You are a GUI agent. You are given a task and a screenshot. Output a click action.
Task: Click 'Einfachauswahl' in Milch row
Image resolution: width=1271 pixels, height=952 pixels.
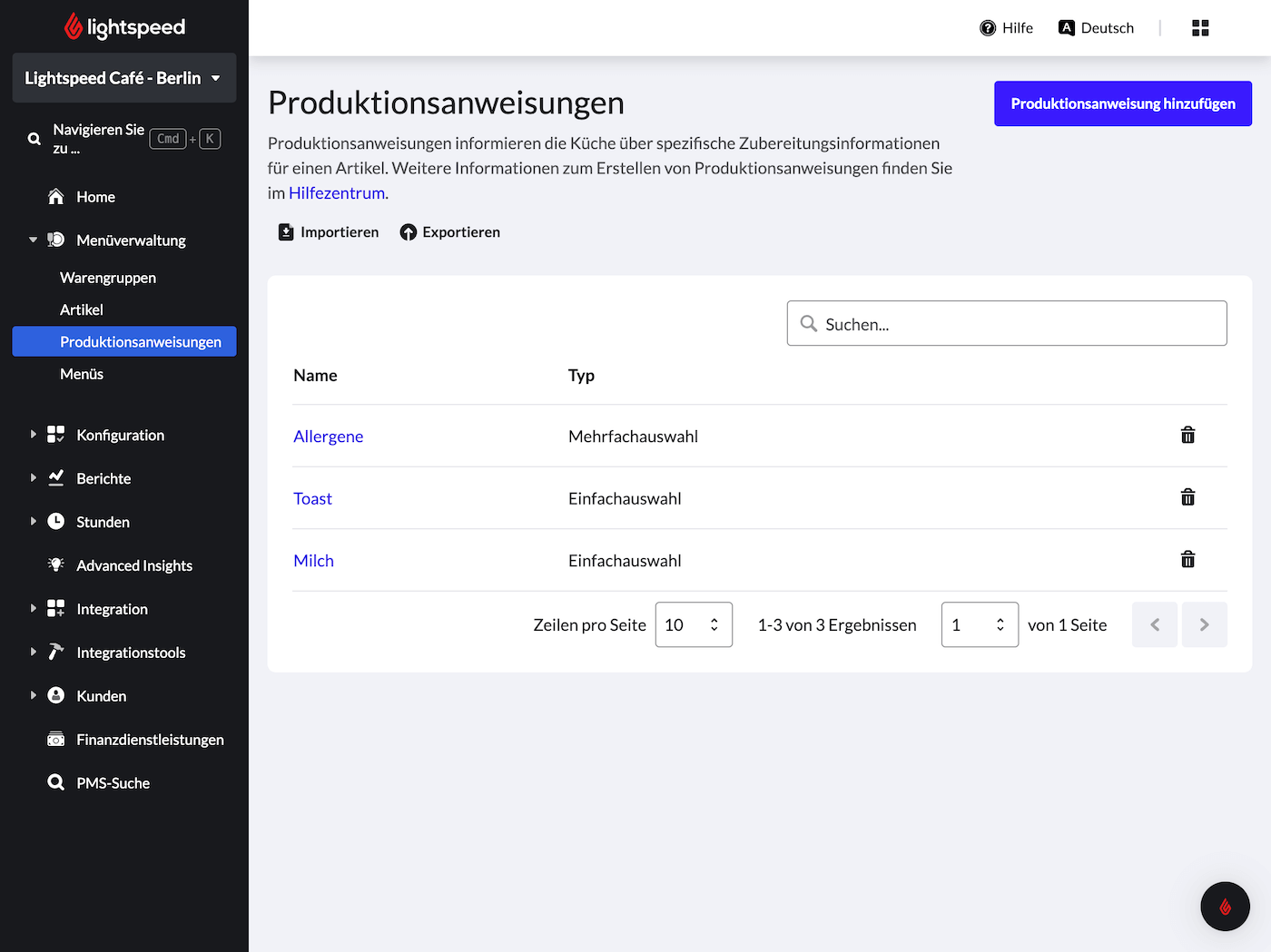coord(625,561)
